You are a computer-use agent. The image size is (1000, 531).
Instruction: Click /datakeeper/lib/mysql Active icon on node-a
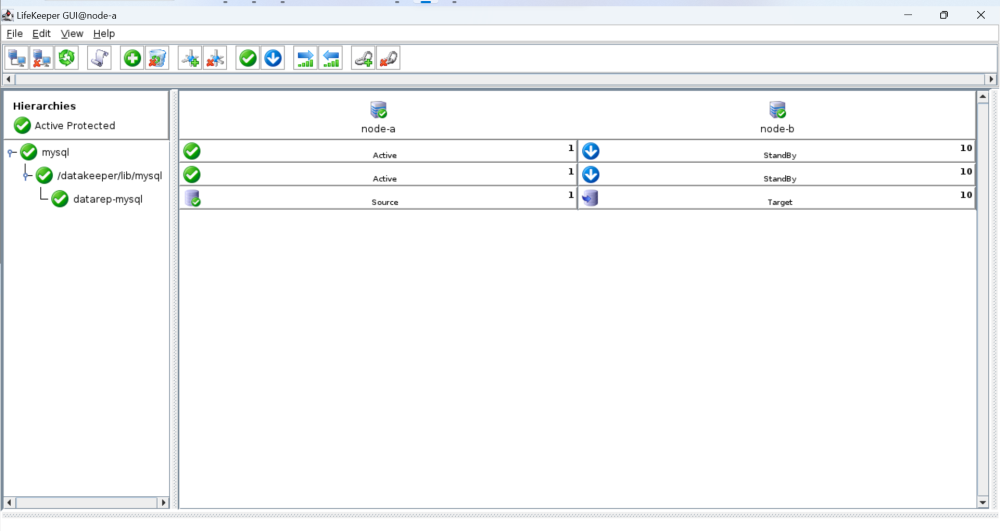pyautogui.click(x=192, y=175)
